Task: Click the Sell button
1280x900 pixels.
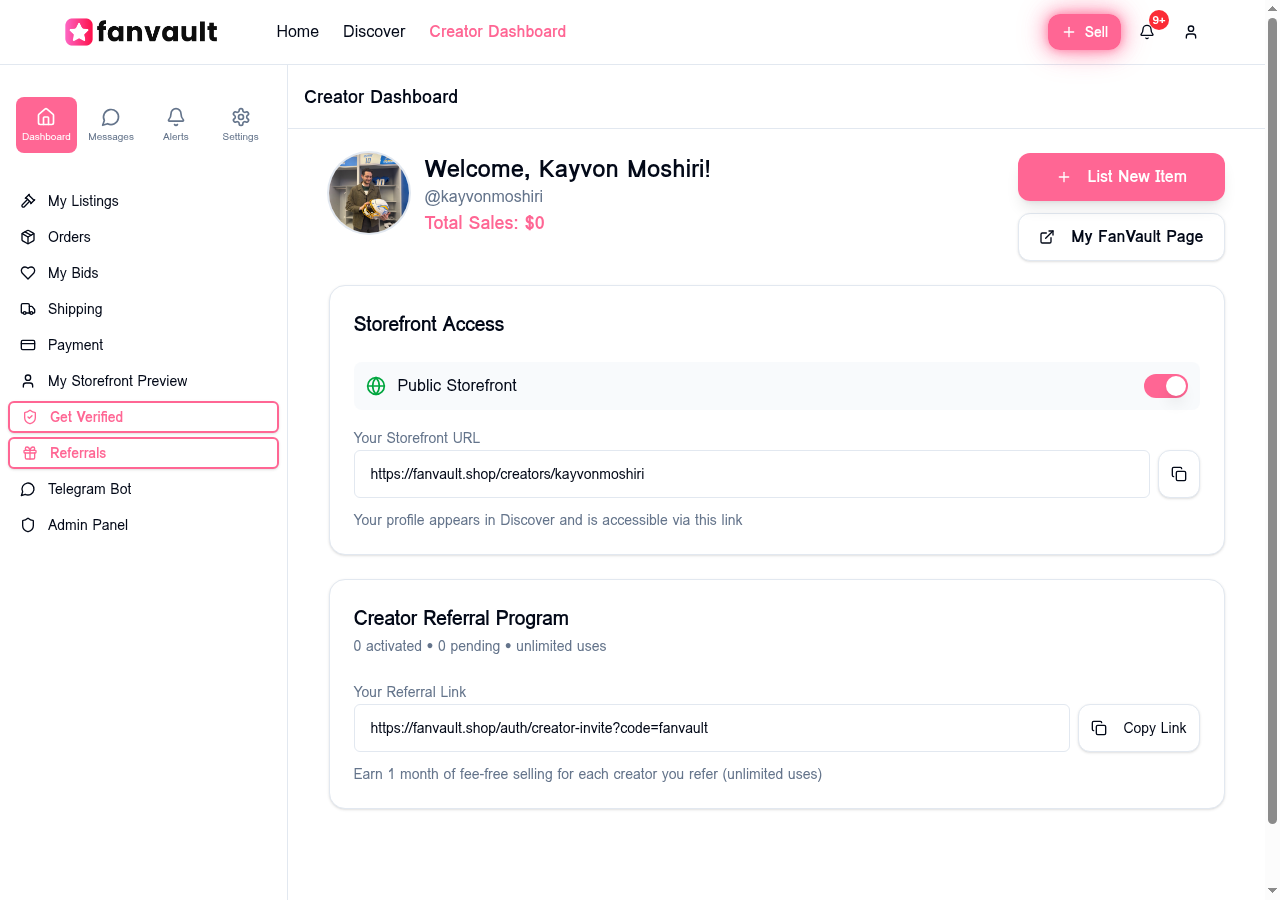Action: click(x=1084, y=31)
